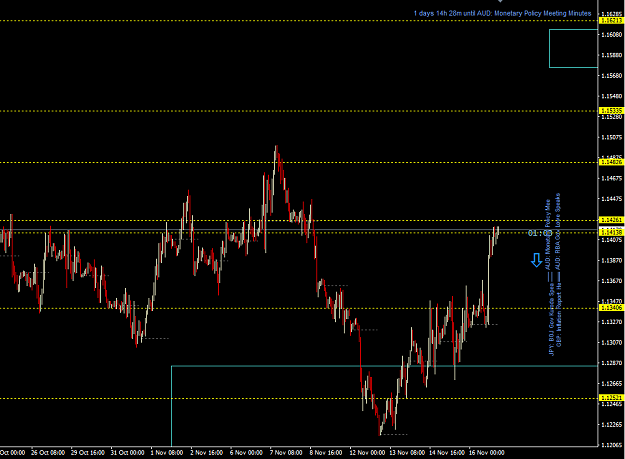Click the 1.12265 price scale value
Image resolution: width=625 pixels, height=459 pixels.
612,425
